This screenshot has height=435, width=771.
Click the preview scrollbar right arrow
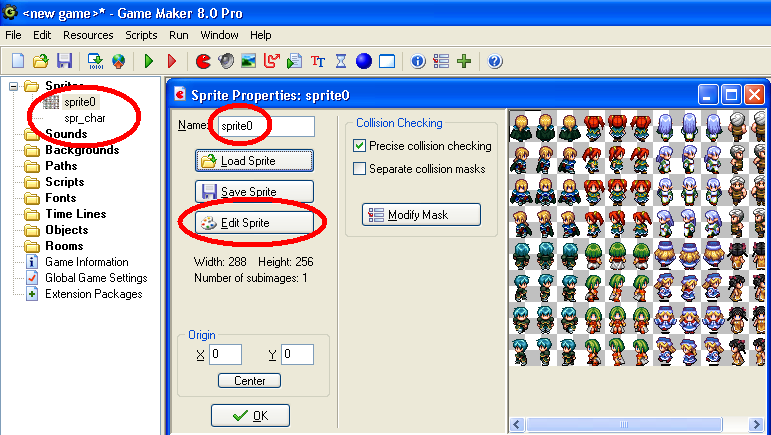[756, 424]
